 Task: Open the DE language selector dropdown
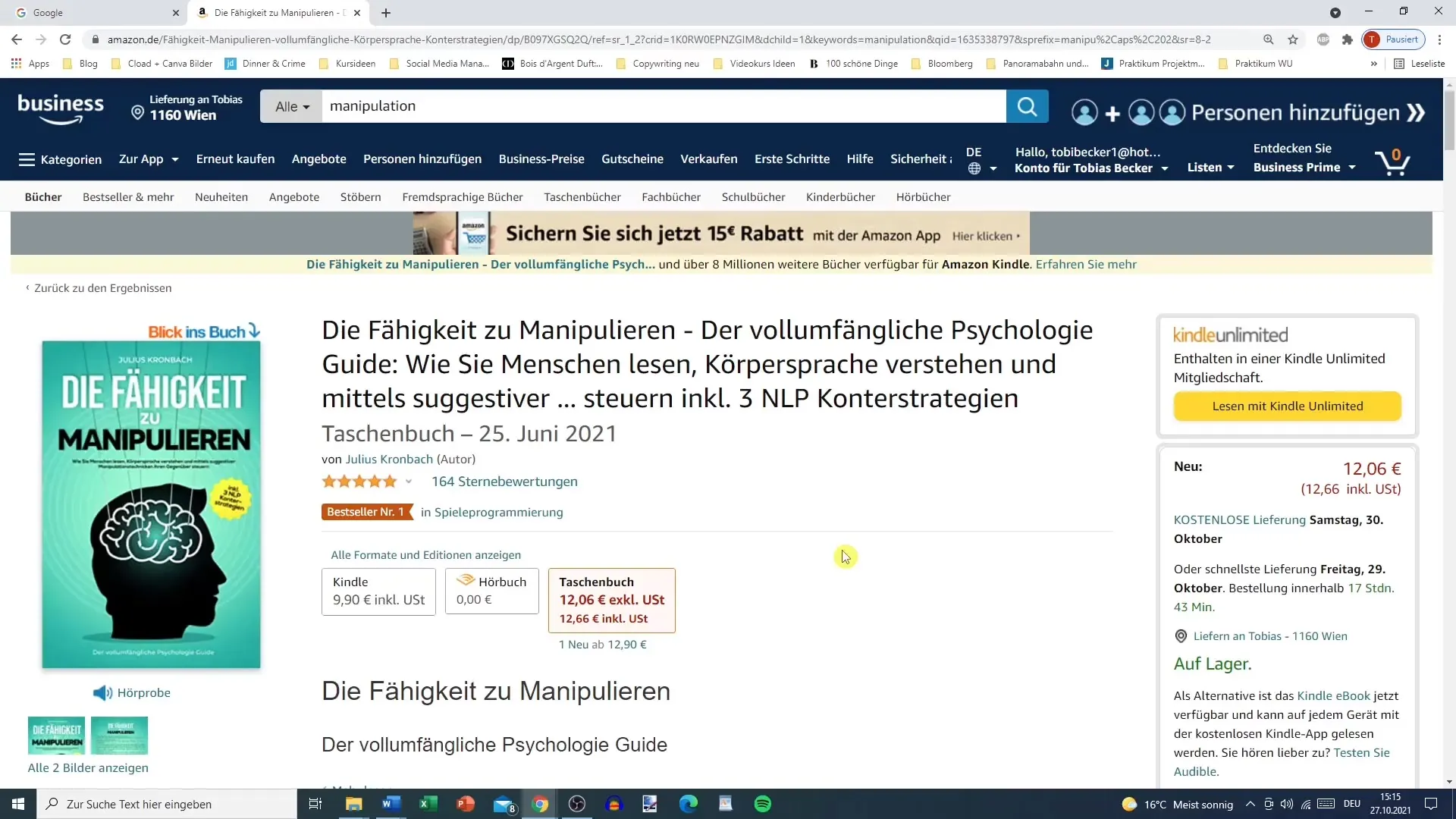coord(981,160)
